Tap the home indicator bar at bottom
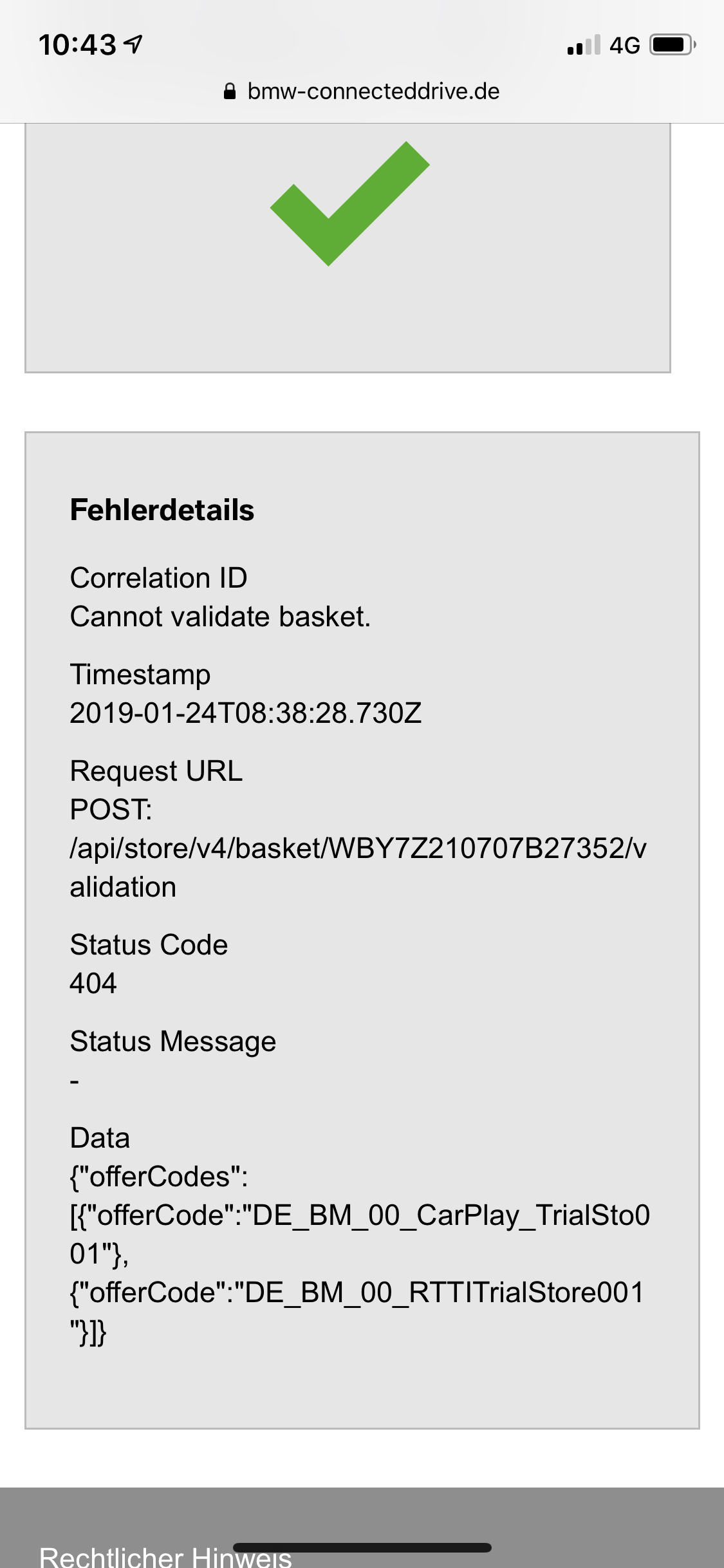 [362, 1547]
